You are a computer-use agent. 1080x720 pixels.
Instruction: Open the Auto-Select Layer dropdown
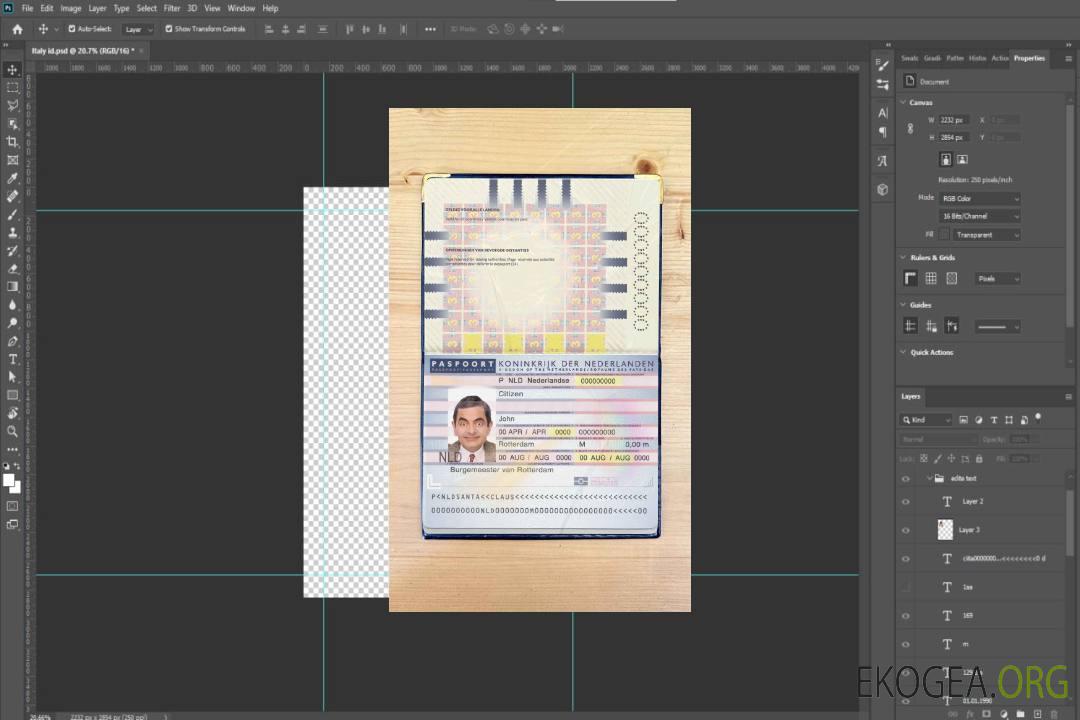138,29
